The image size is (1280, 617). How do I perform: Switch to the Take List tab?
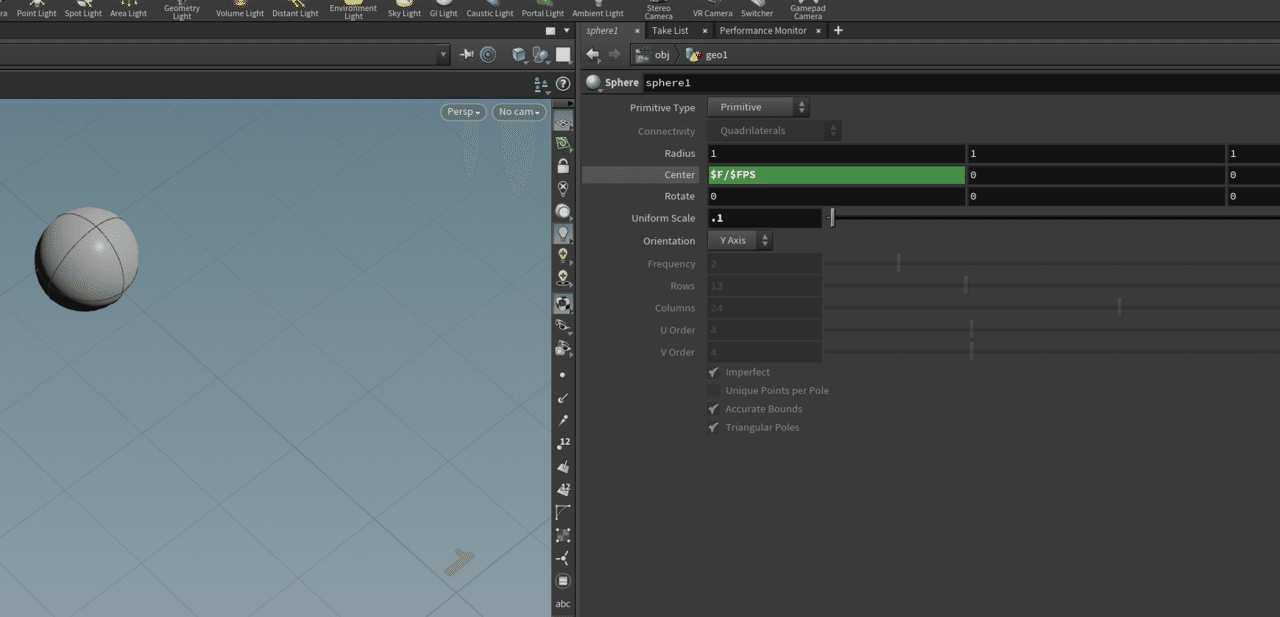pos(670,31)
